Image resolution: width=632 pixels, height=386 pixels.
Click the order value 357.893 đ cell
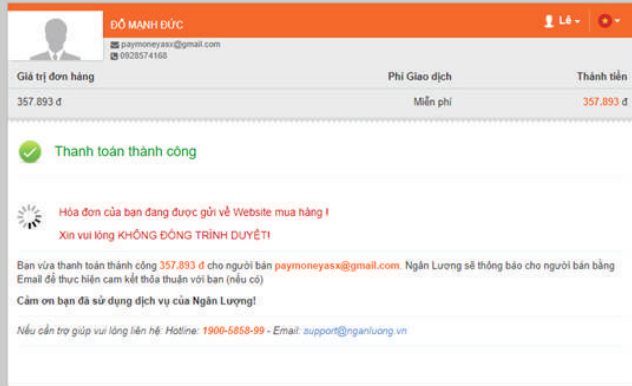point(39,102)
